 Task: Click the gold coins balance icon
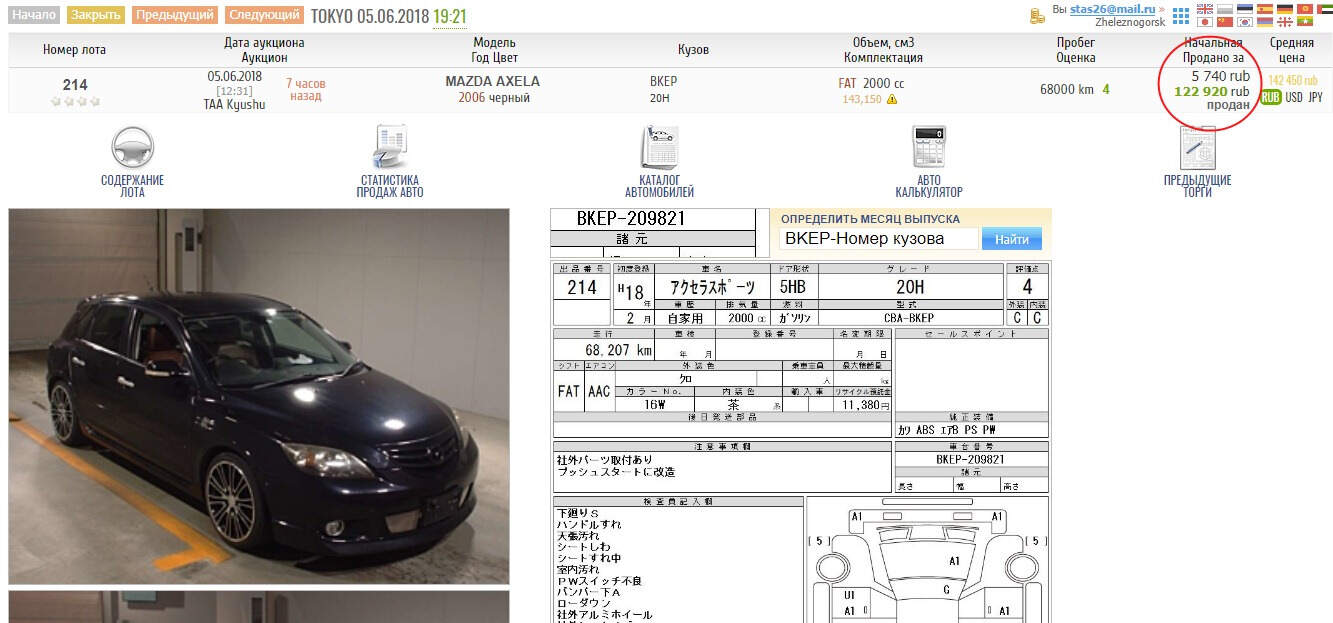1037,15
